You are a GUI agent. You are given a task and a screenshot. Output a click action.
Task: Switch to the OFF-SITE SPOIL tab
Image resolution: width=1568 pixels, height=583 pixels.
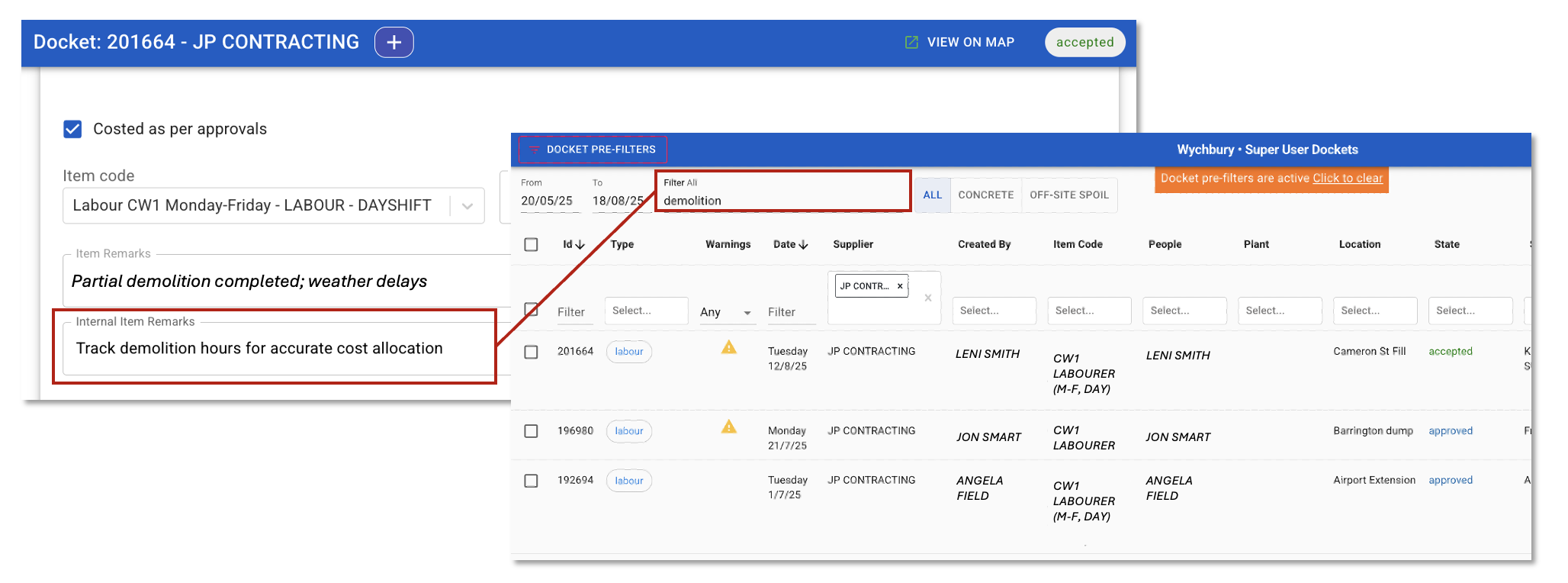pos(1068,195)
